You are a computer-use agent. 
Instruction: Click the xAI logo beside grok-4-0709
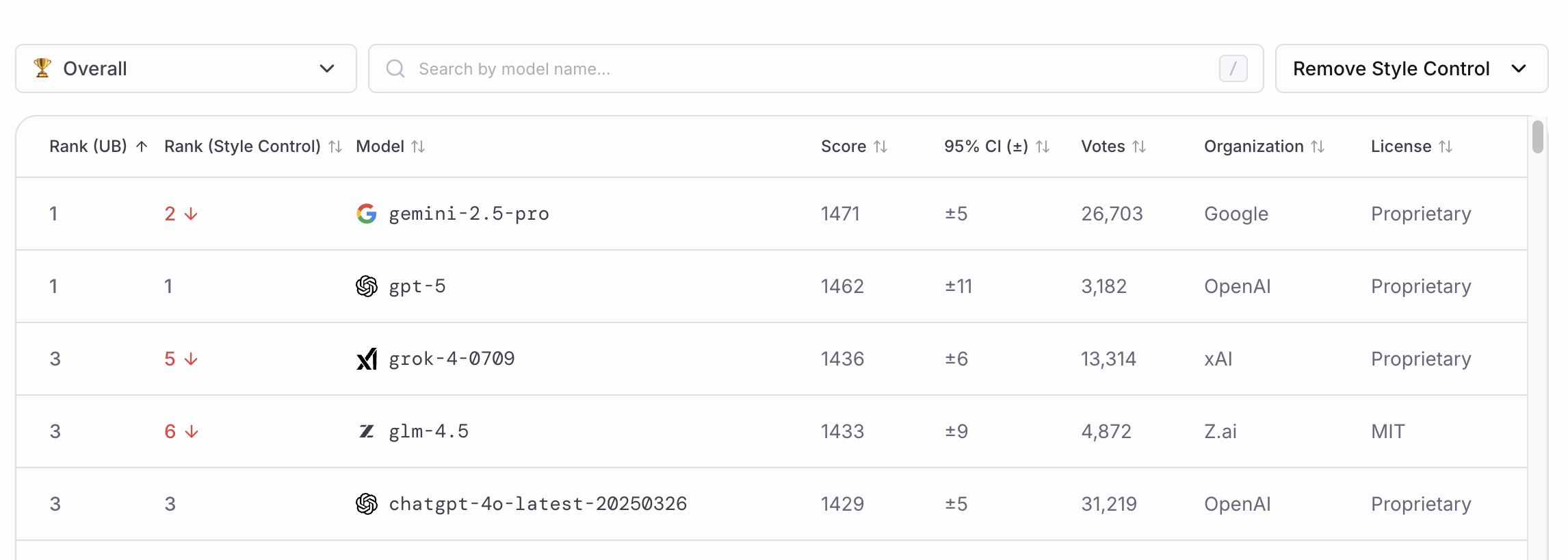point(367,359)
